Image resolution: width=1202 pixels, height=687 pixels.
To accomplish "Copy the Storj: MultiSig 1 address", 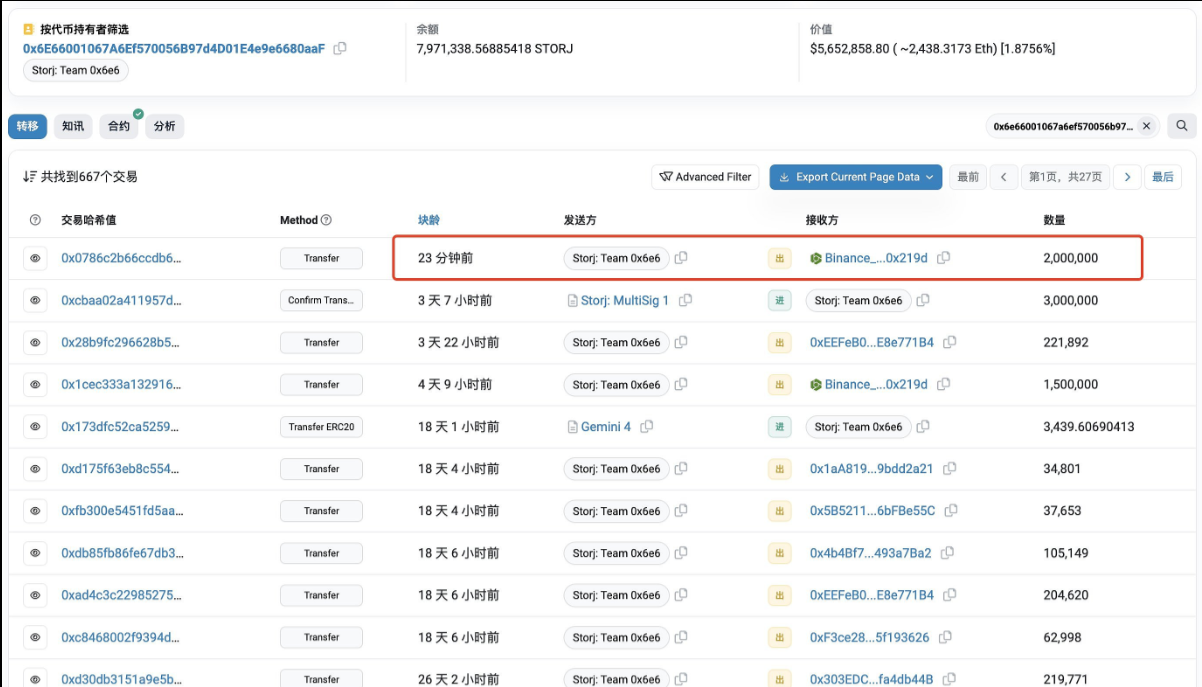I will [x=685, y=300].
